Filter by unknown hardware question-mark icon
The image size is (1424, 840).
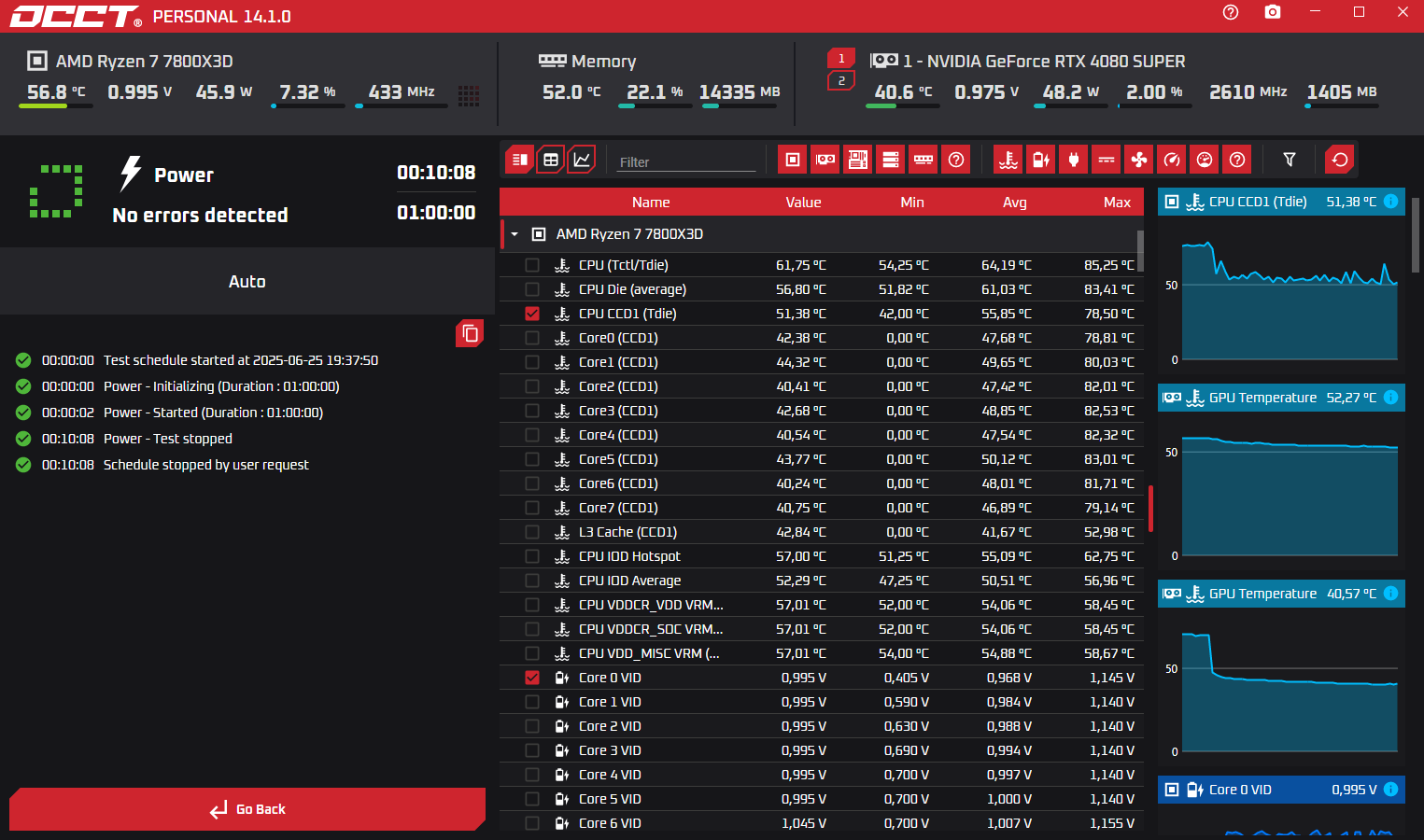click(x=956, y=160)
